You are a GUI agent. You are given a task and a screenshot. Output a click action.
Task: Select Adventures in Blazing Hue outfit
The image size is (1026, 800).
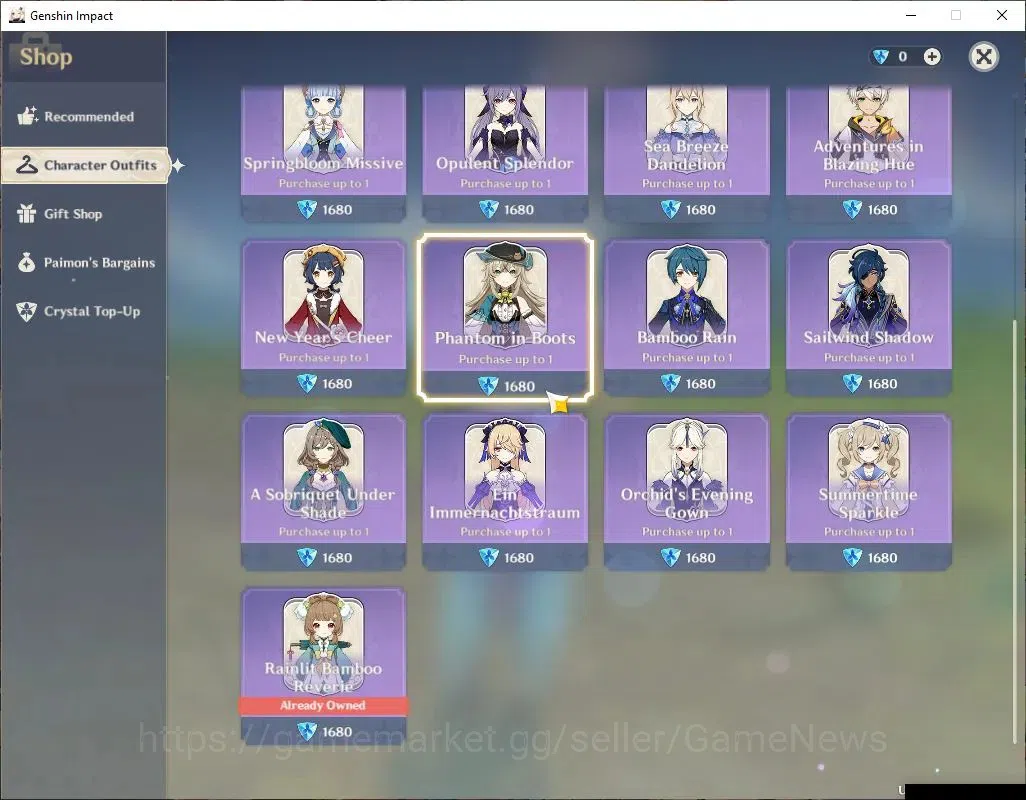pyautogui.click(x=868, y=153)
